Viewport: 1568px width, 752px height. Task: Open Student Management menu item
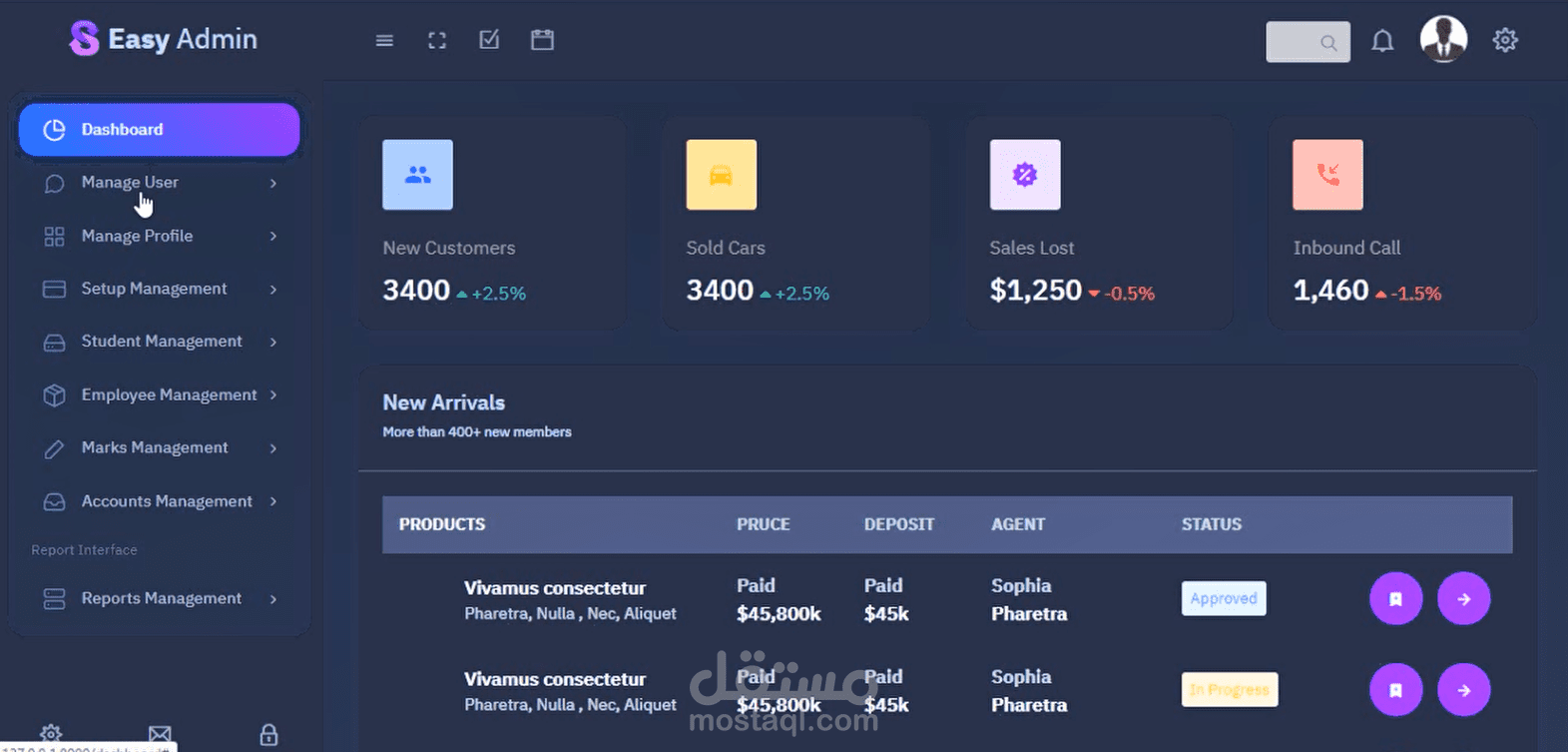coord(159,342)
